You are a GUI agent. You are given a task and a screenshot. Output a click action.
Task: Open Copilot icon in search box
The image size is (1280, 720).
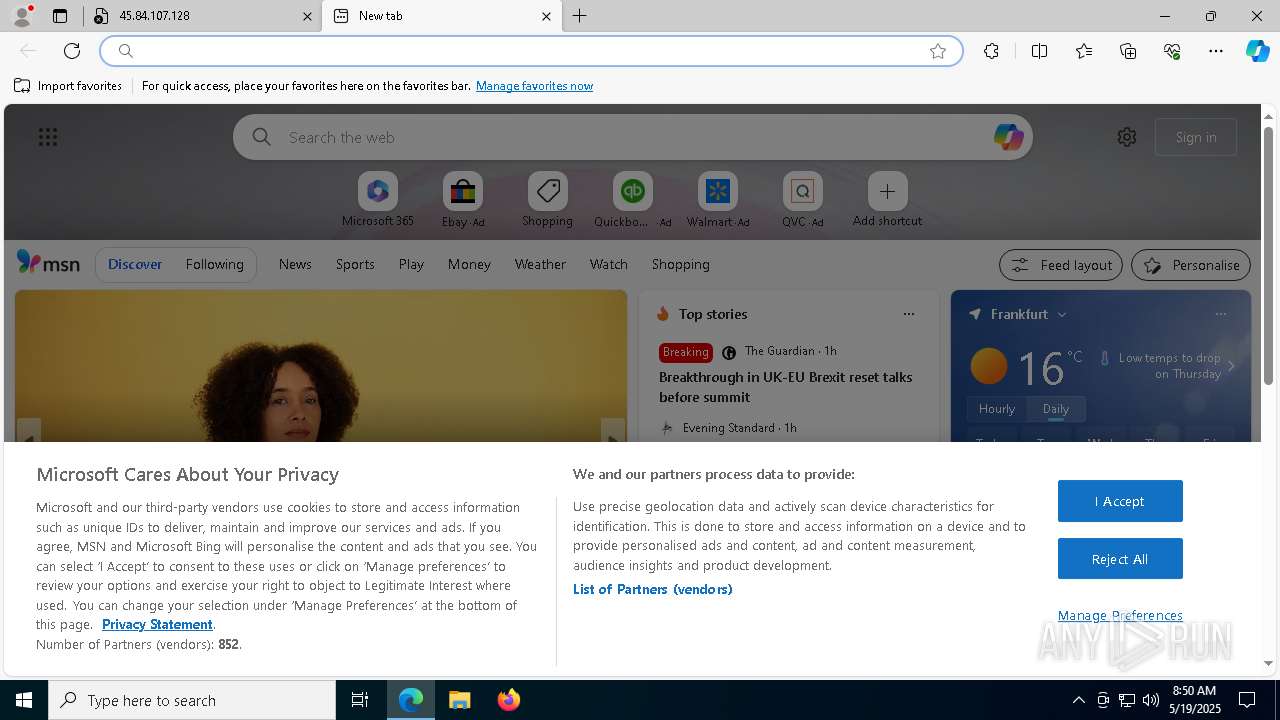1008,137
